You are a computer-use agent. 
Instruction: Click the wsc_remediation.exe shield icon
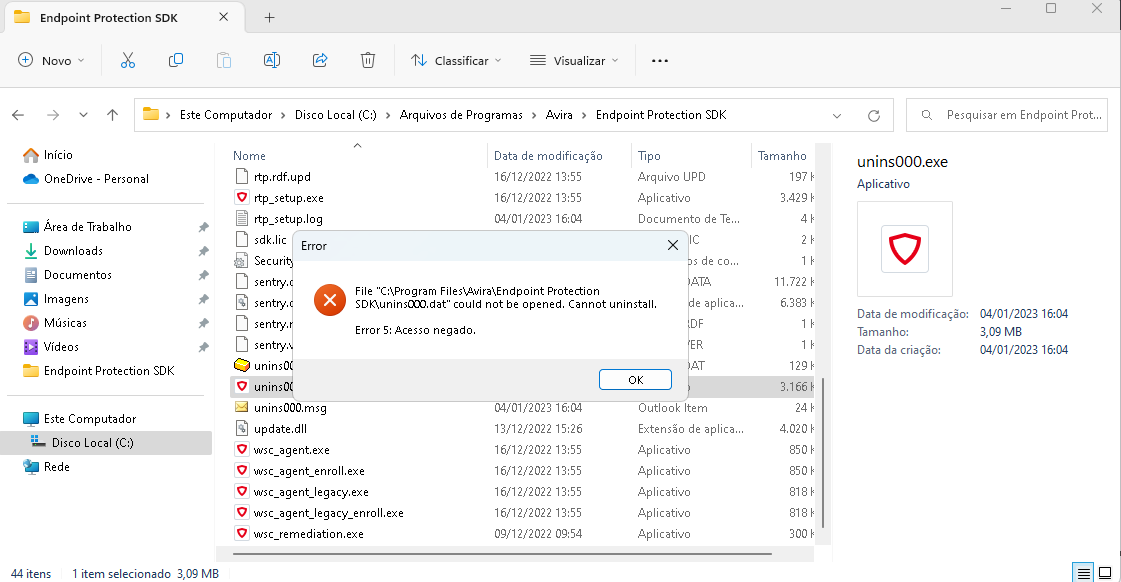click(x=242, y=533)
